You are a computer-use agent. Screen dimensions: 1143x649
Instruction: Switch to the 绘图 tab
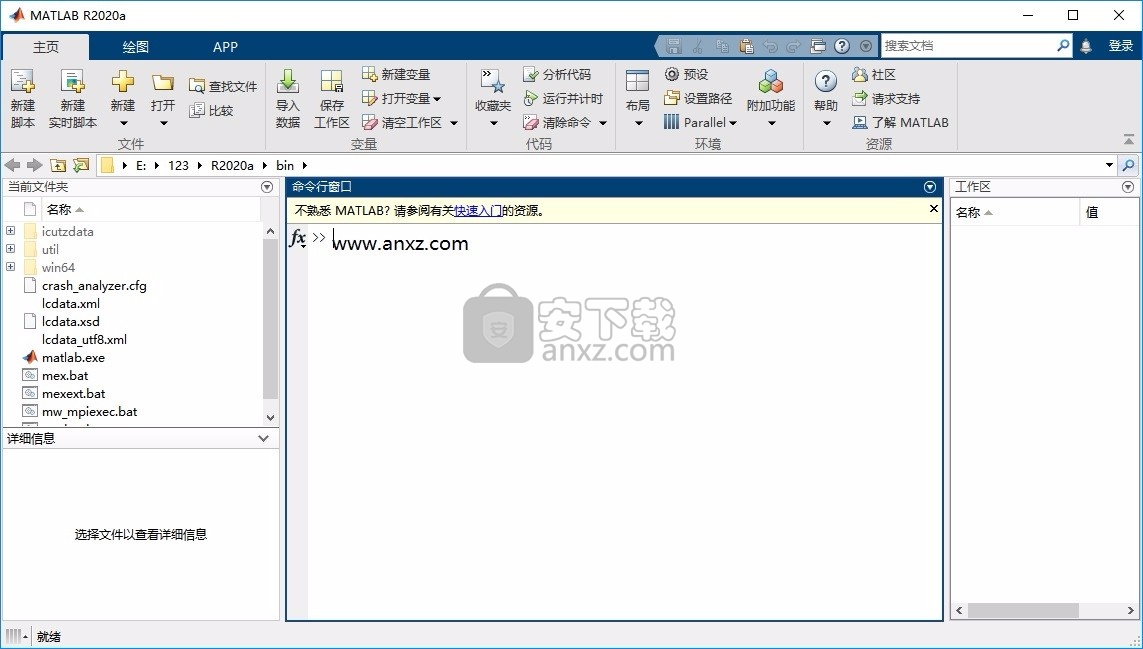[136, 47]
